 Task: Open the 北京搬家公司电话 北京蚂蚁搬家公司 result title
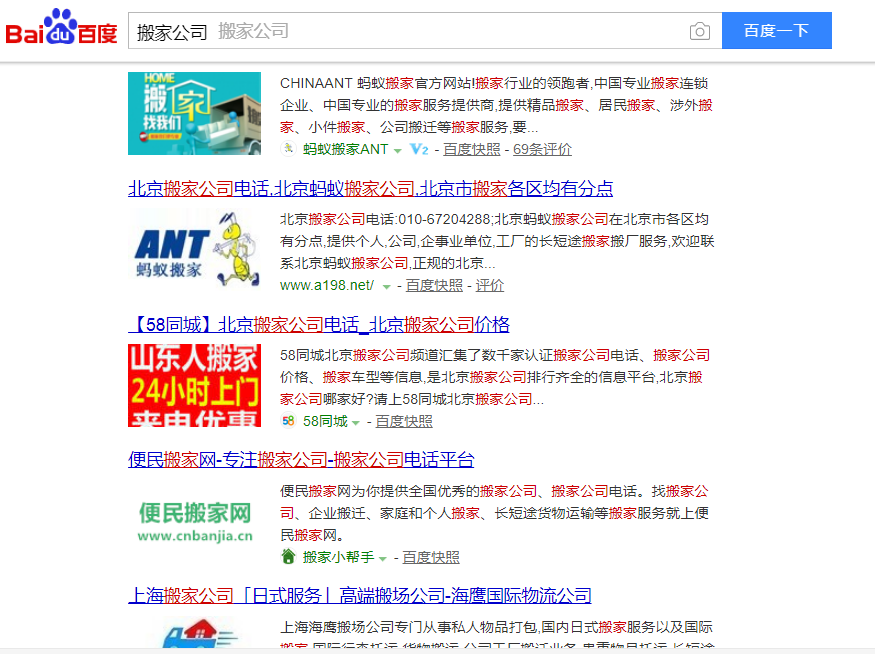coord(370,188)
